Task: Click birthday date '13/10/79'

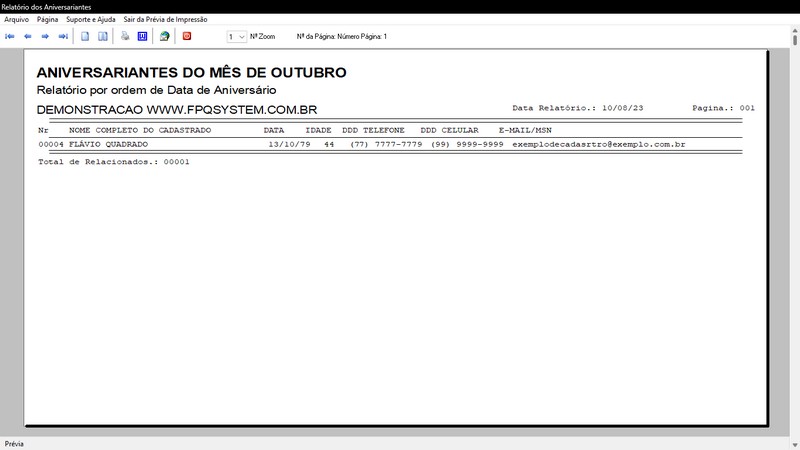Action: pyautogui.click(x=289, y=144)
